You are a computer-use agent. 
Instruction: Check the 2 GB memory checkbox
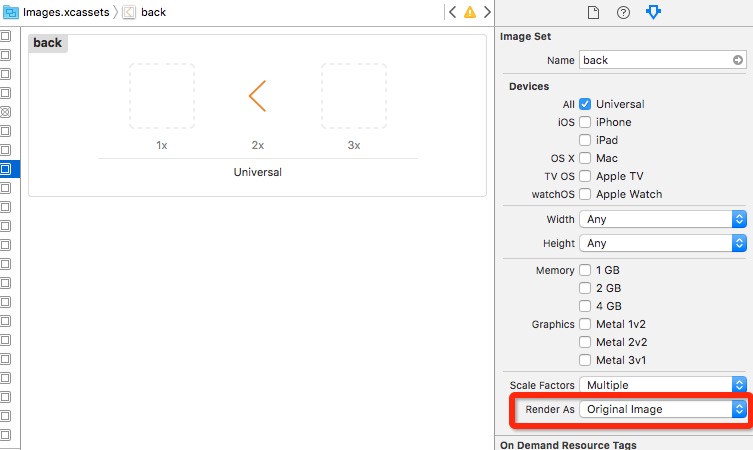click(x=584, y=288)
